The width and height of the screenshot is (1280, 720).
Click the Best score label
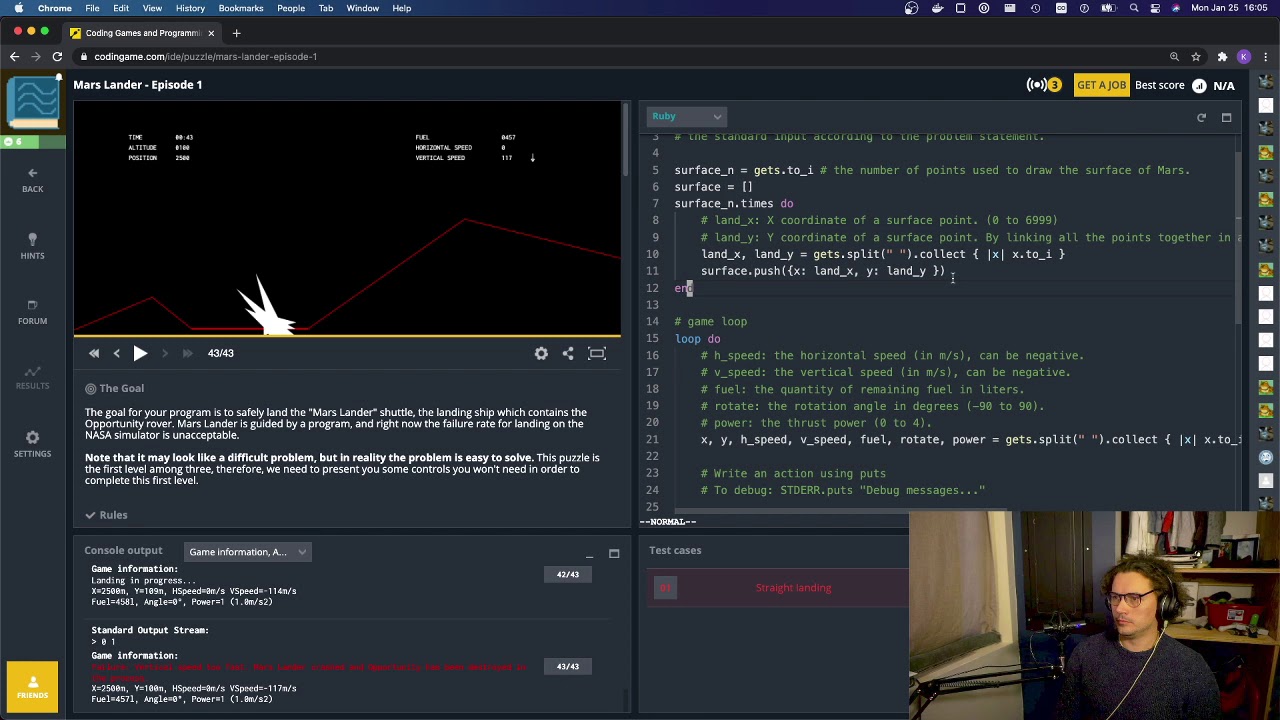click(x=1160, y=85)
